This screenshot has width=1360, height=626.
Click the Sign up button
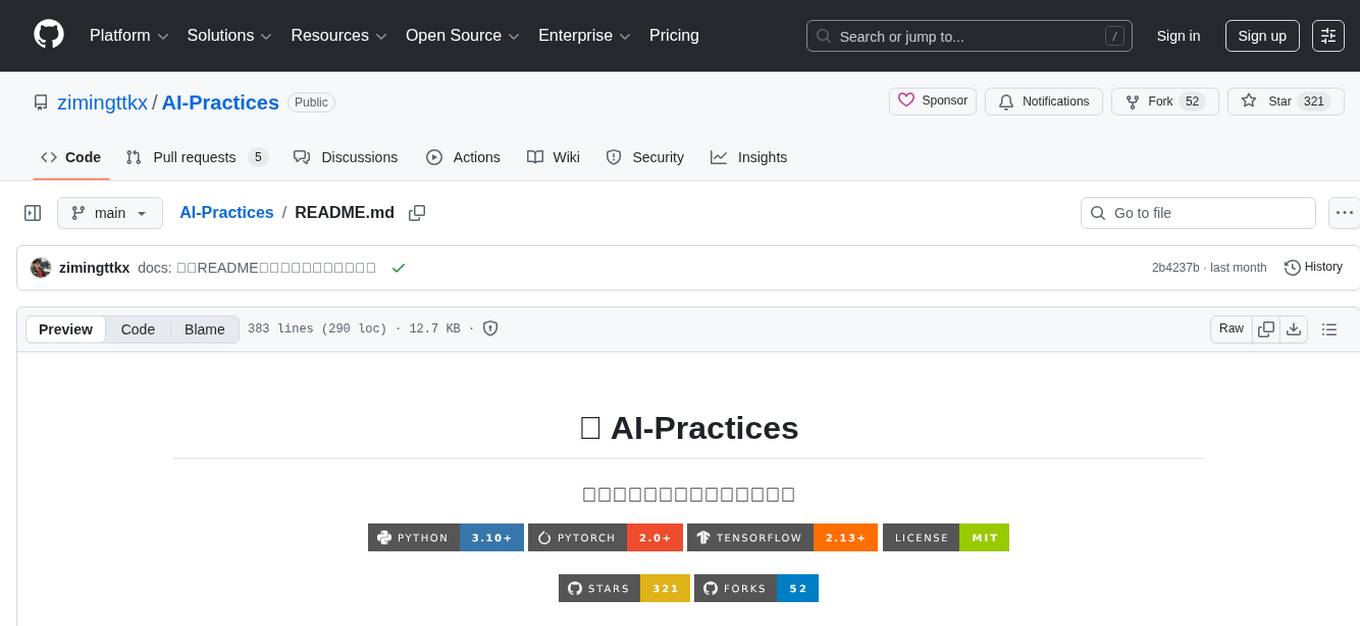pos(1261,35)
